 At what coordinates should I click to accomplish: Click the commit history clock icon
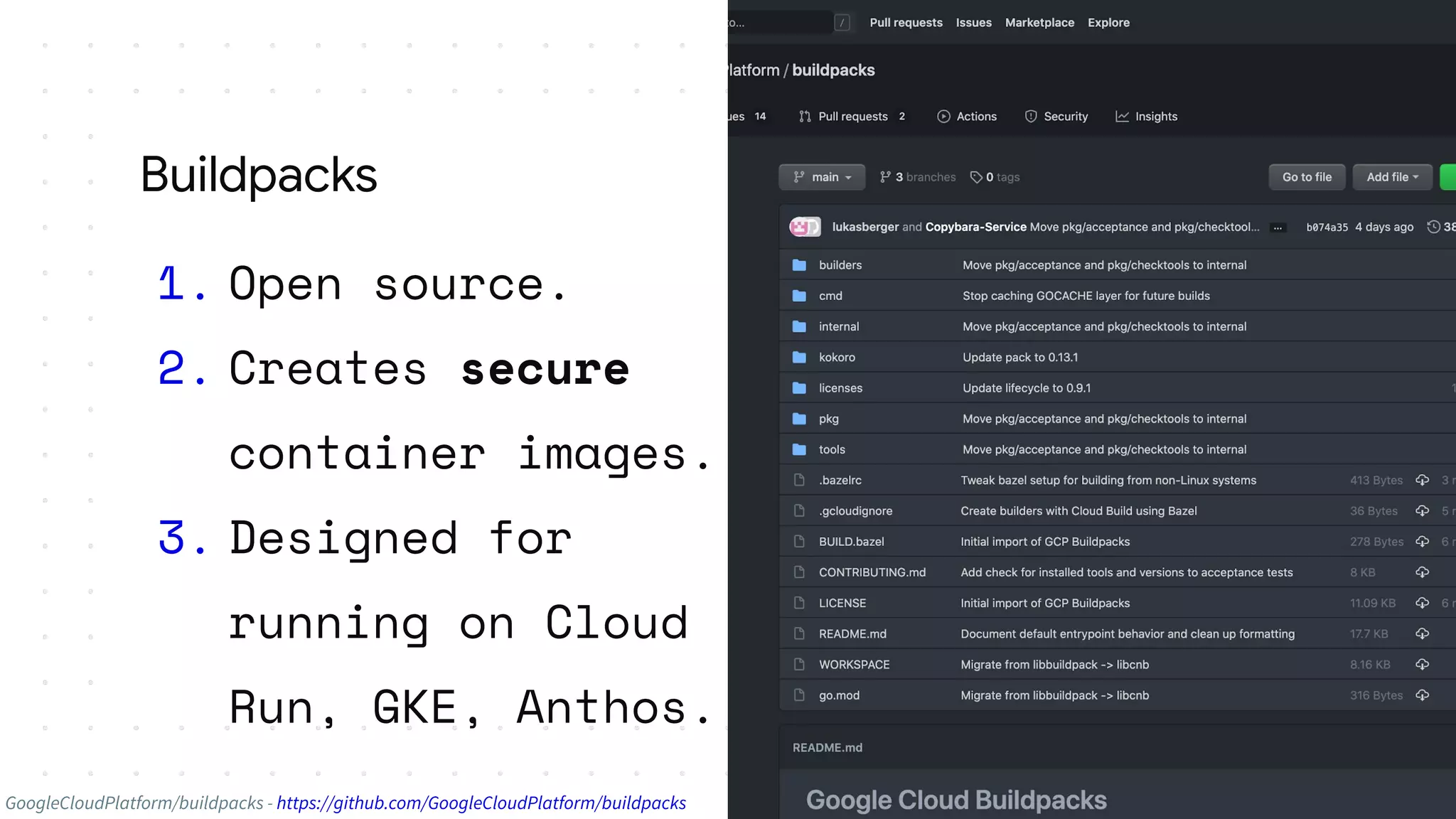[1433, 227]
